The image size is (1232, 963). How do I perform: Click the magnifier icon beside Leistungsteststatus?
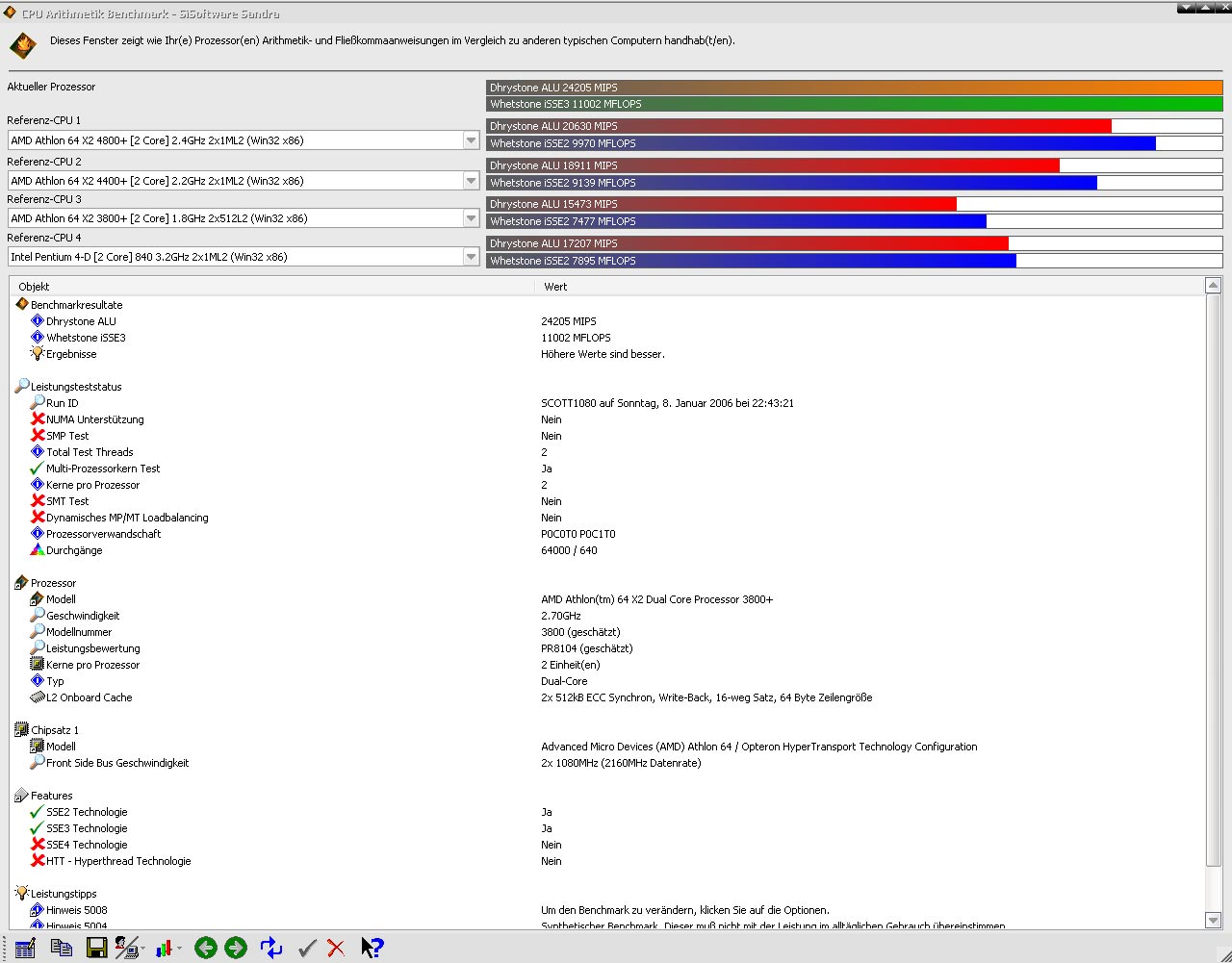[x=22, y=386]
